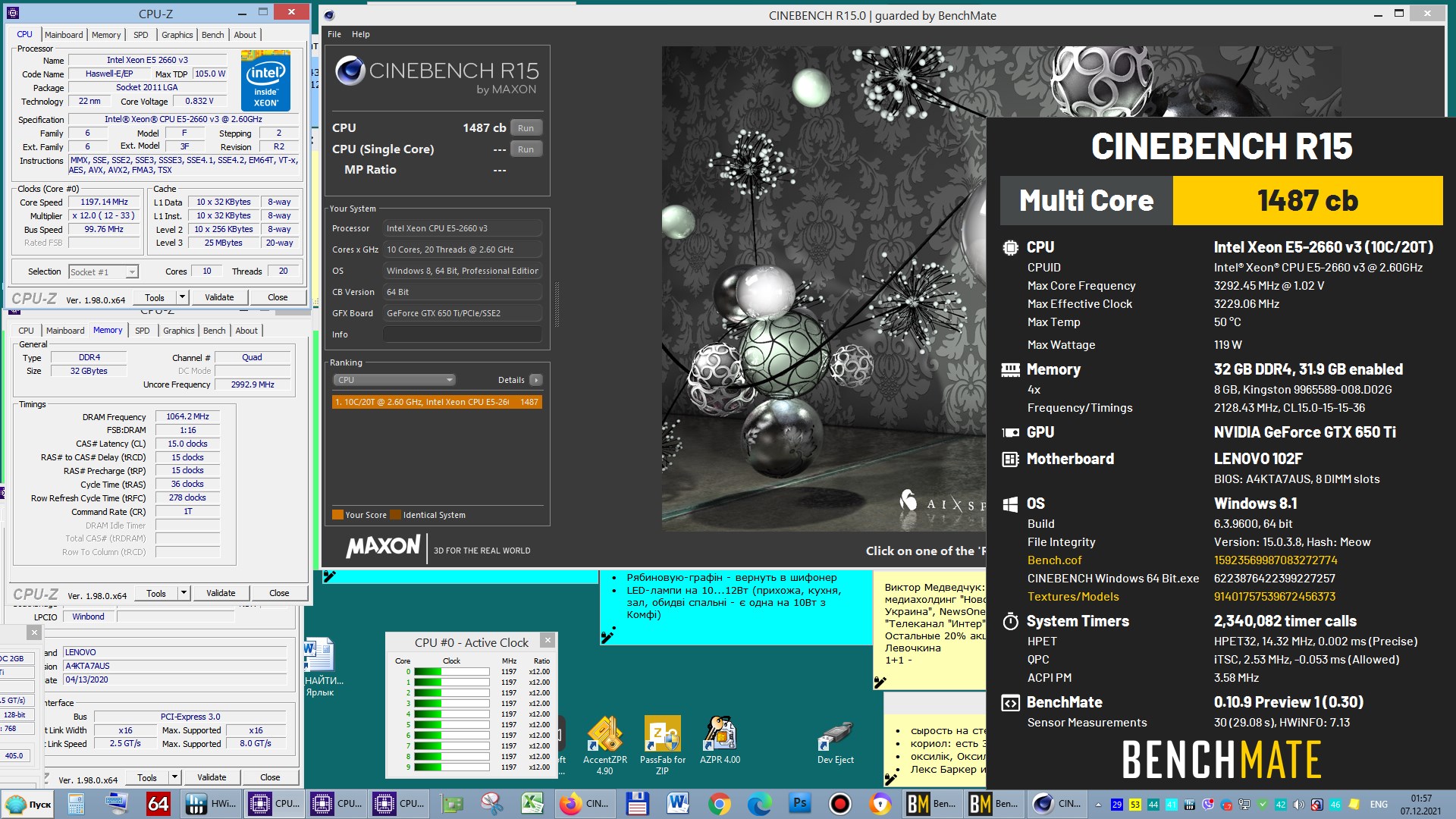Run the CPU multi-core benchmark

coord(526,128)
